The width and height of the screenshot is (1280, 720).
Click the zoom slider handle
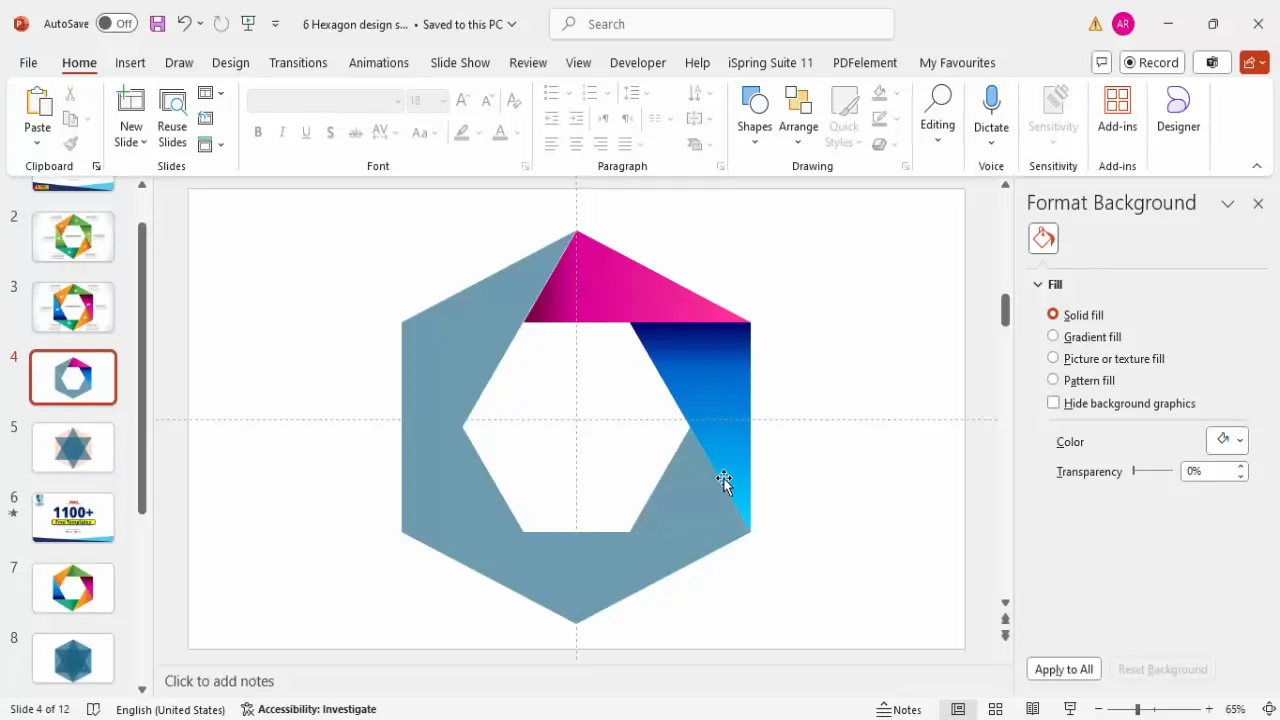click(1137, 709)
